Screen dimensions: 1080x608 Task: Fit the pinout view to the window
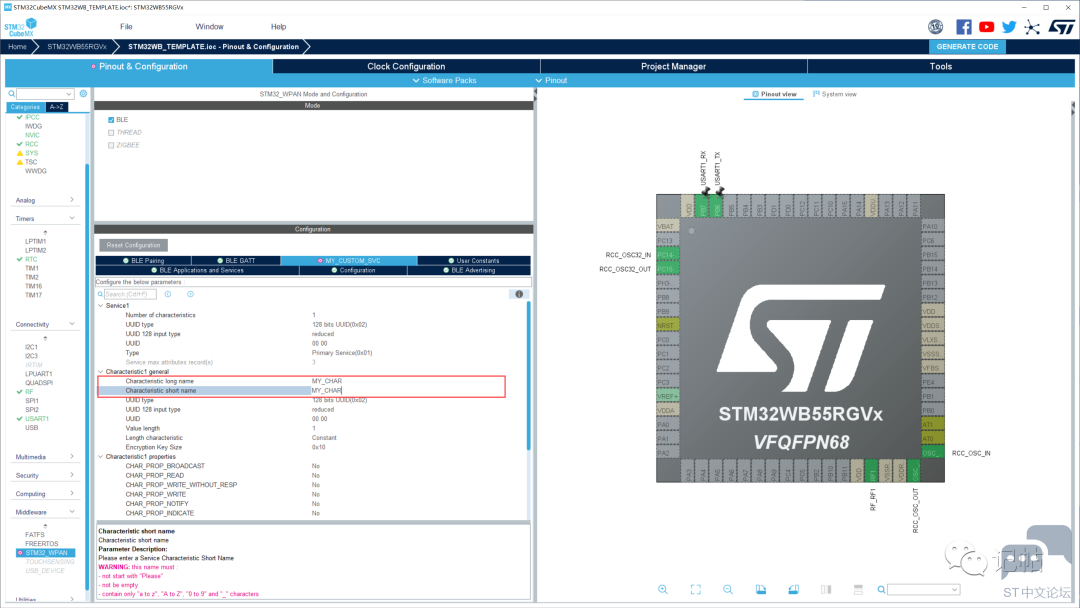[x=696, y=589]
